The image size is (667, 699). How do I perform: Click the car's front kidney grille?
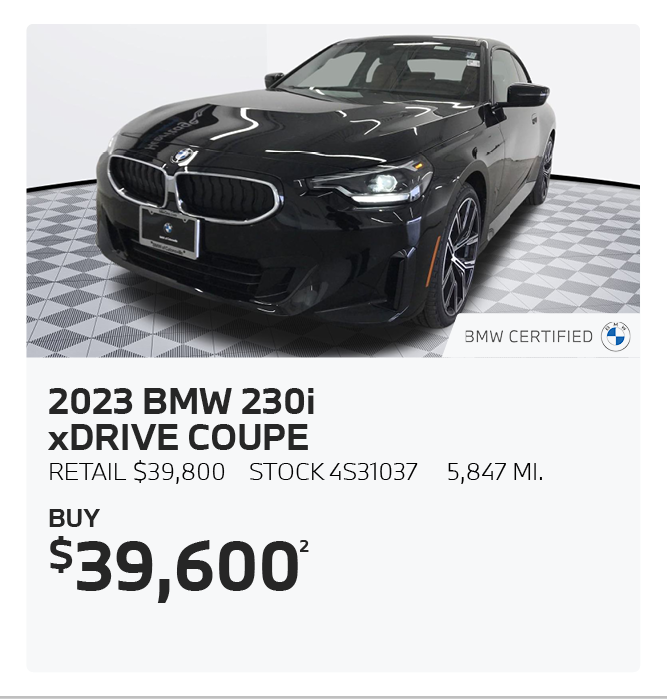point(194,189)
